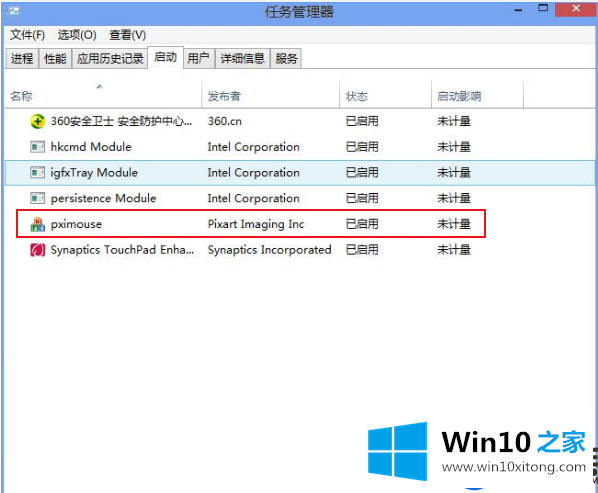Image resolution: width=598 pixels, height=493 pixels.
Task: Switch to the 详细信息 tab
Action: tap(243, 58)
